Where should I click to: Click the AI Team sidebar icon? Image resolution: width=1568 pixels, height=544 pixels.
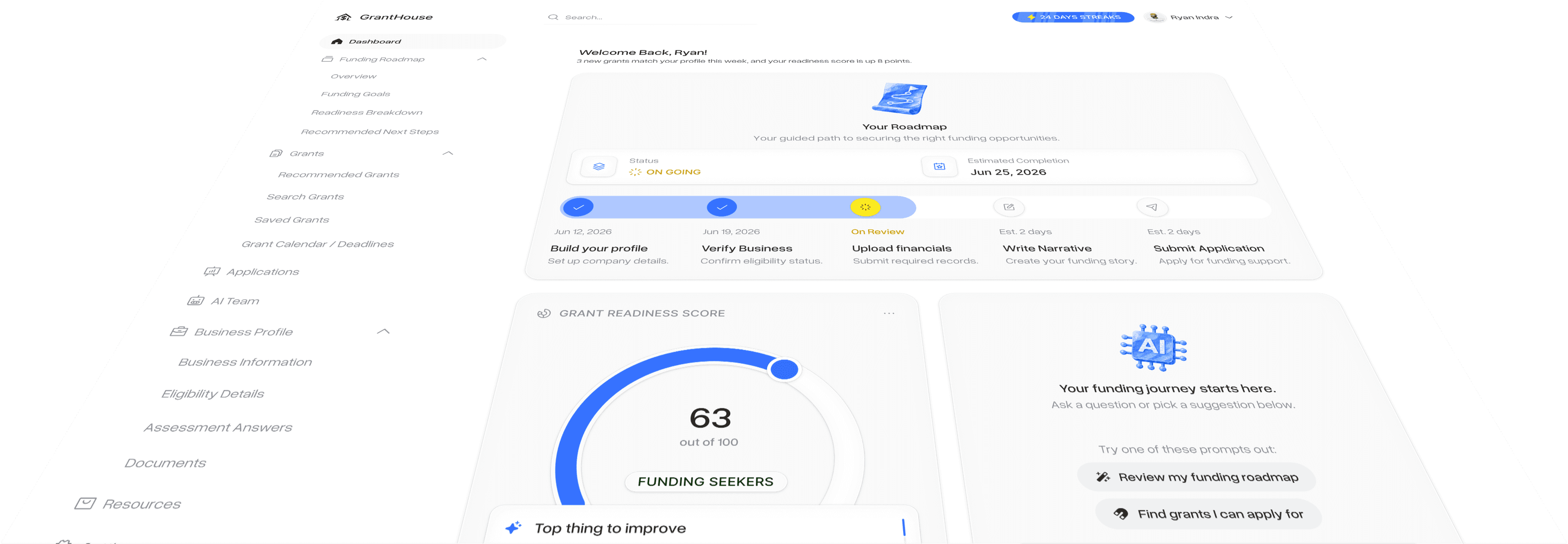(195, 301)
